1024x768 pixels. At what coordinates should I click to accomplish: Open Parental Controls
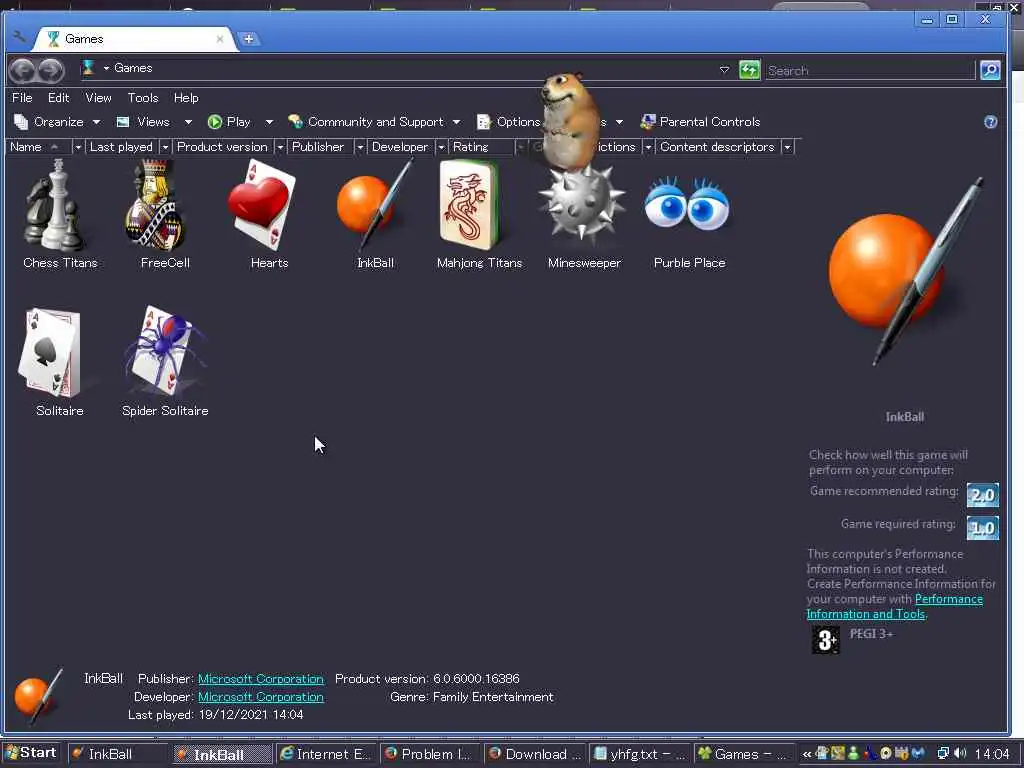pos(700,122)
